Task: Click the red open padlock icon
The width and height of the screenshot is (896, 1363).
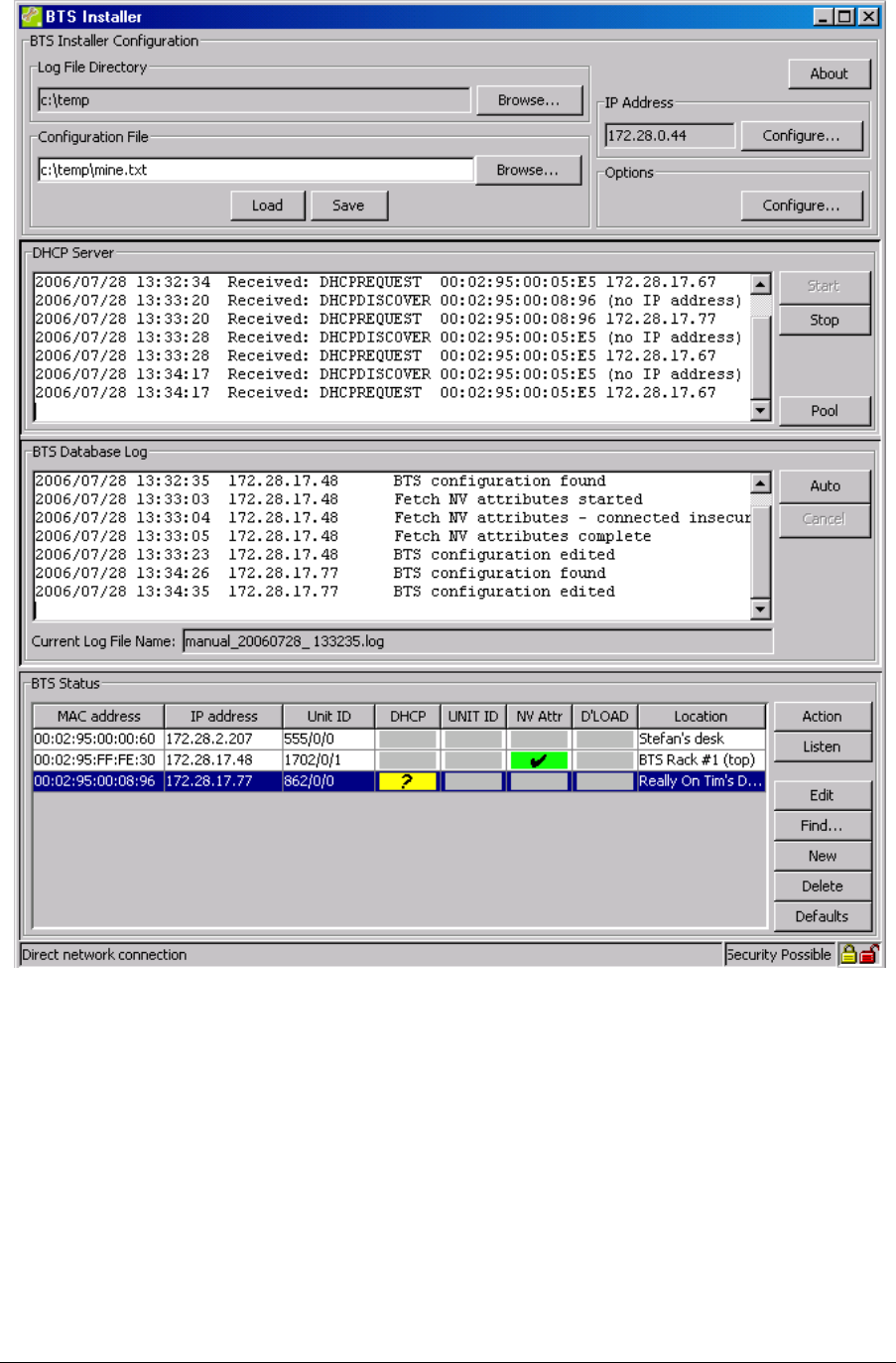Action: (x=869, y=954)
